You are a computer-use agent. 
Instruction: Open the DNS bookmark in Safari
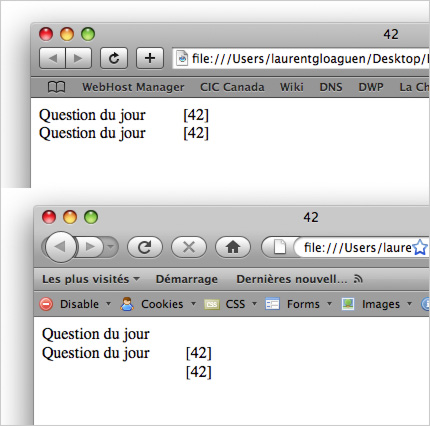[x=331, y=87]
